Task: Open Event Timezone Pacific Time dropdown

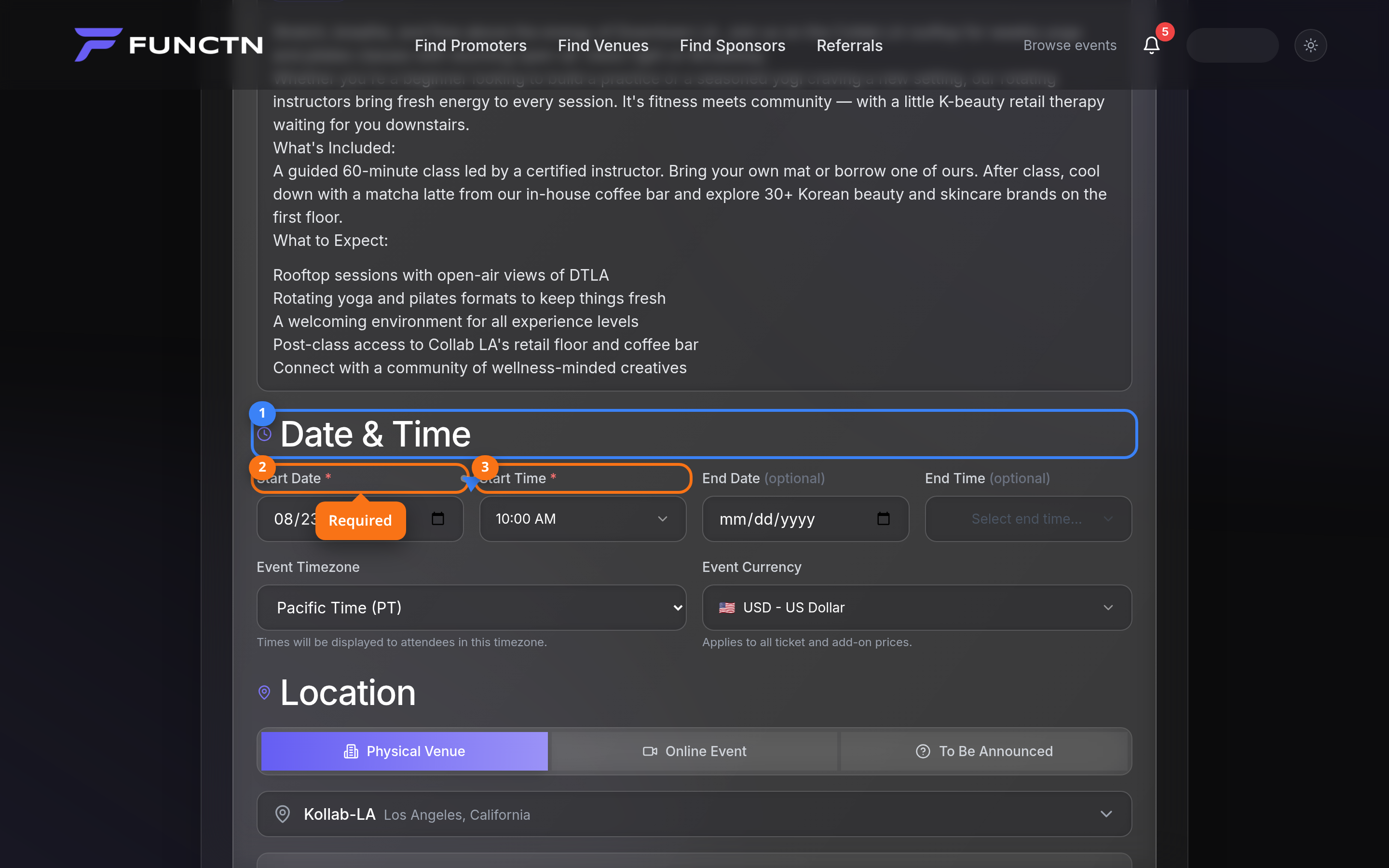Action: [x=471, y=608]
